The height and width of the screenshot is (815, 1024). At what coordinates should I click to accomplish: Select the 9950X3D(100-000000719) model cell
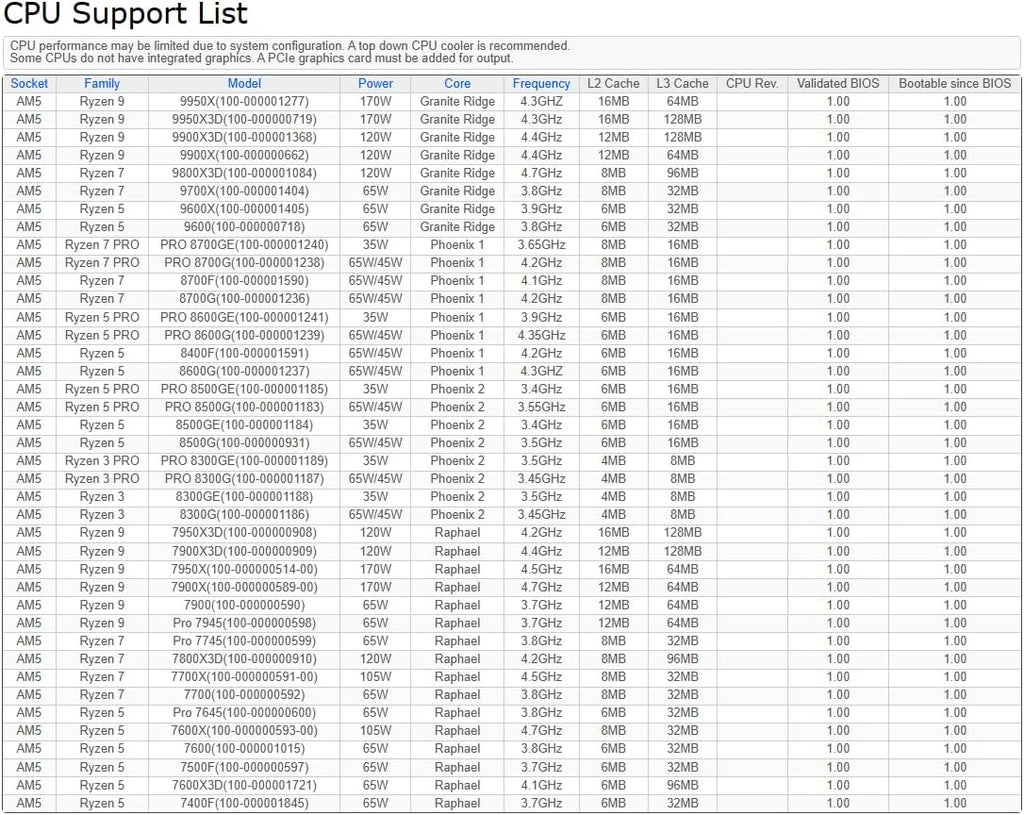point(244,120)
